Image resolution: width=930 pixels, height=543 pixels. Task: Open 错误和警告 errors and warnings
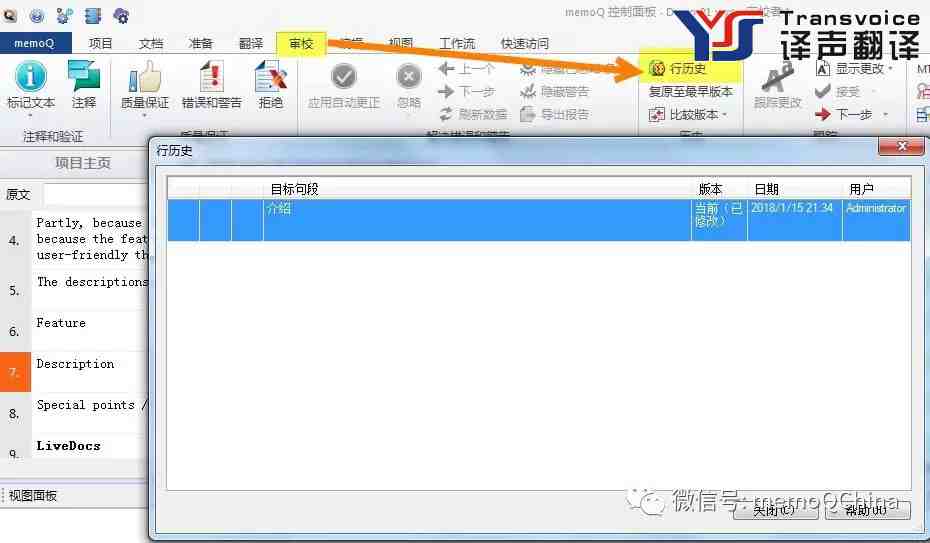point(212,85)
